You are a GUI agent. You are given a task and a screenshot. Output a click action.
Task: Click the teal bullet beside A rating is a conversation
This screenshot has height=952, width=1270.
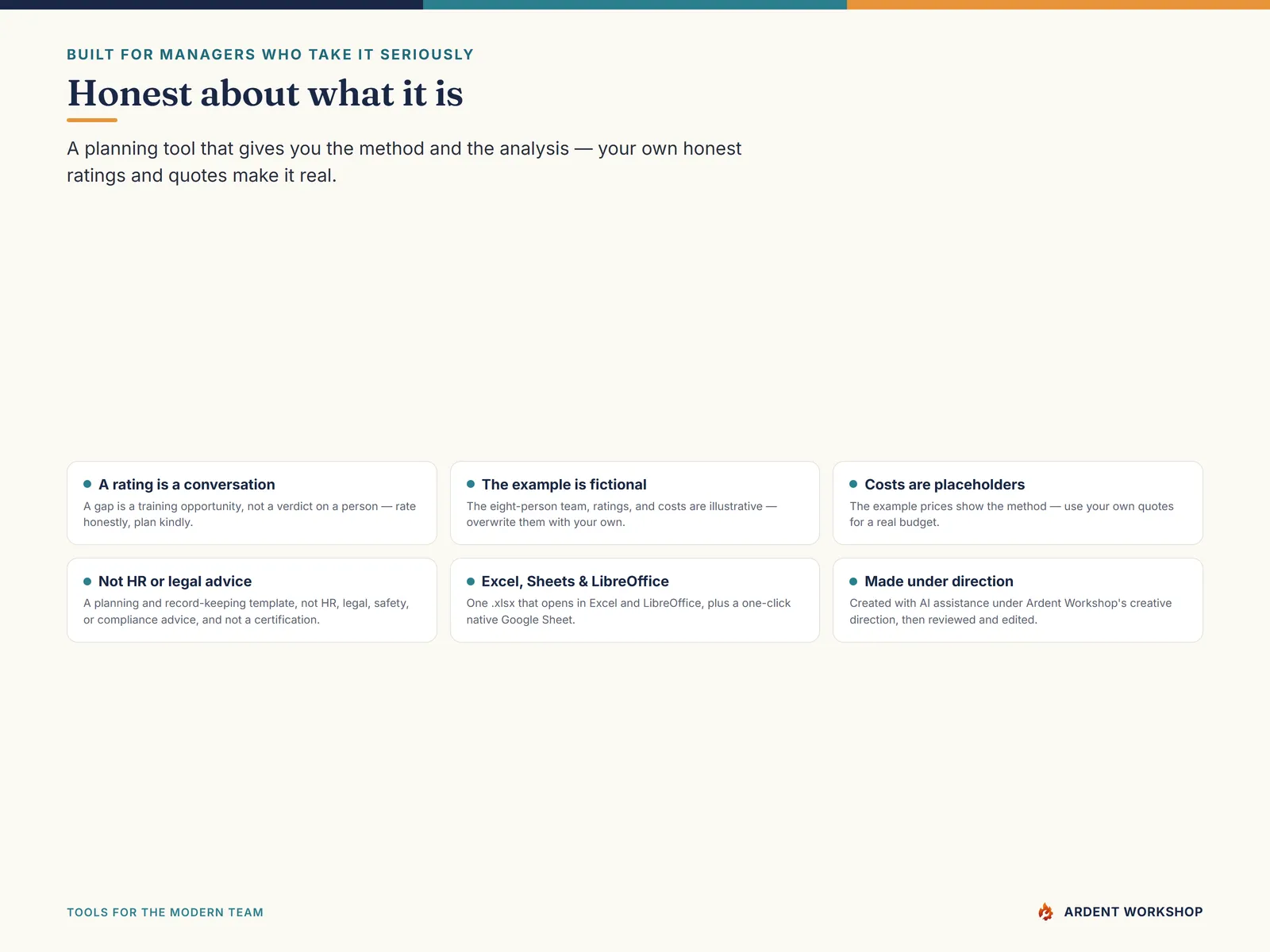tap(87, 484)
